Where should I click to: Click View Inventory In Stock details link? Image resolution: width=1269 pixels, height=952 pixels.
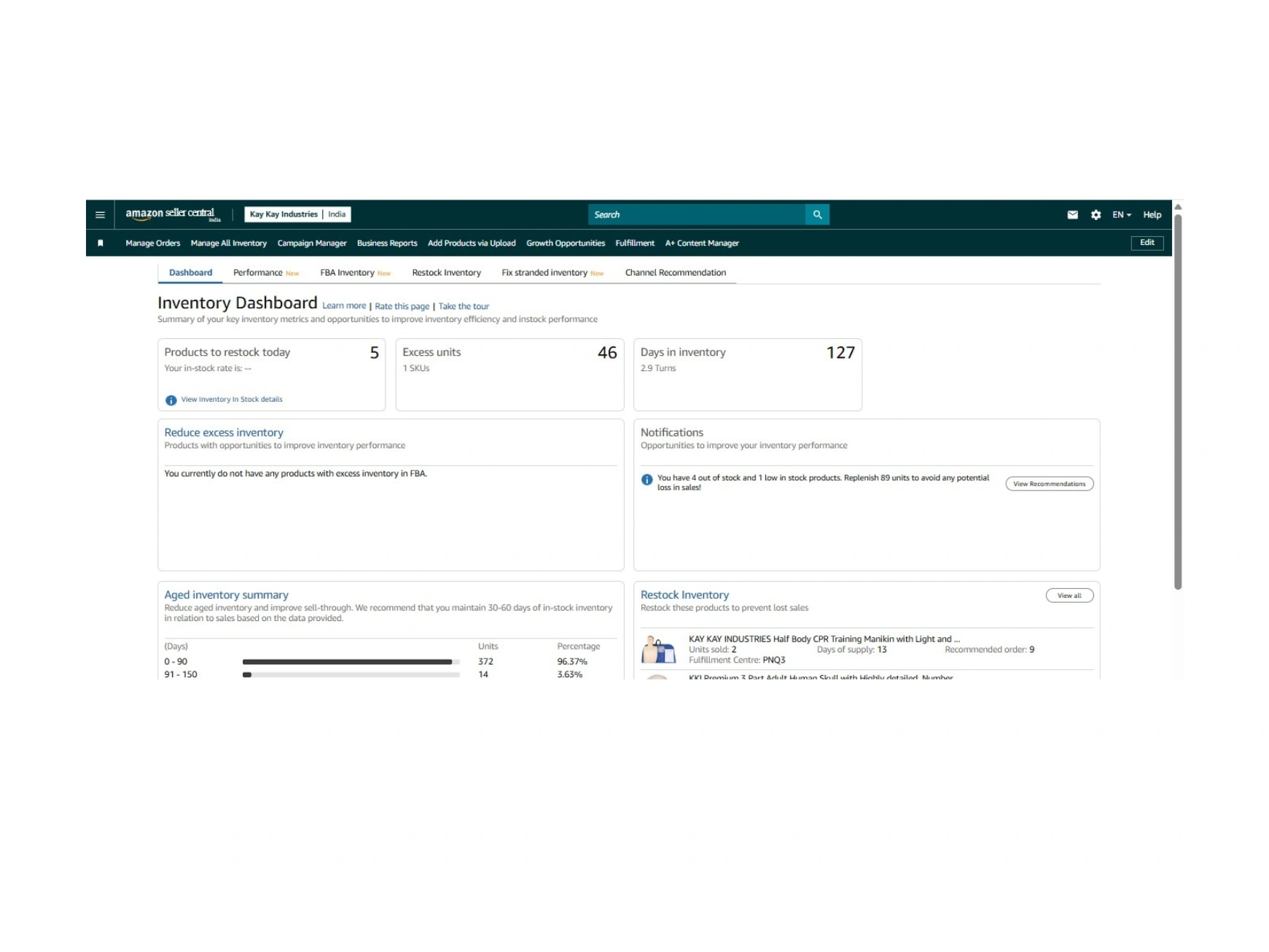[x=232, y=399]
